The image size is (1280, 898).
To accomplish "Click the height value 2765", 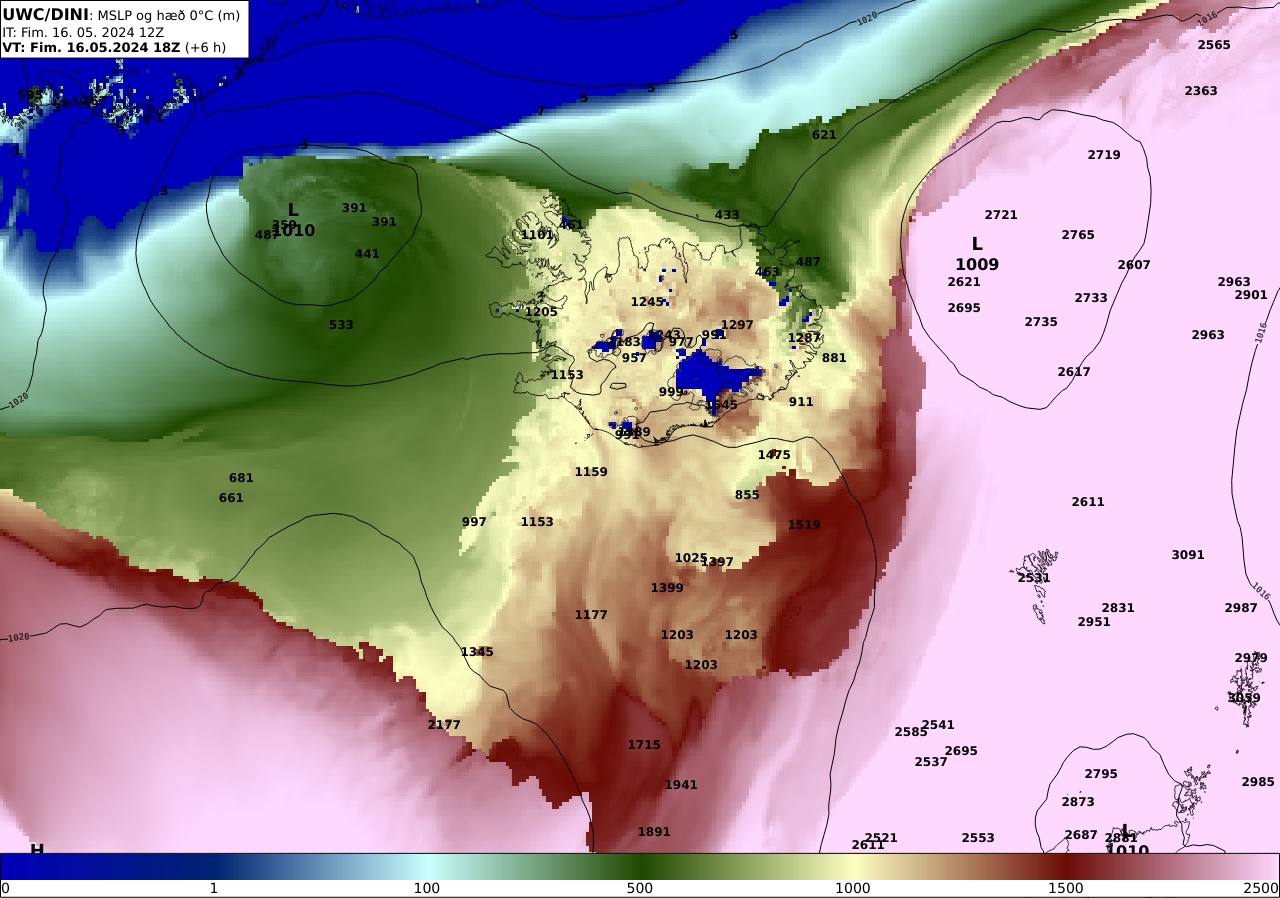I will pos(1078,235).
